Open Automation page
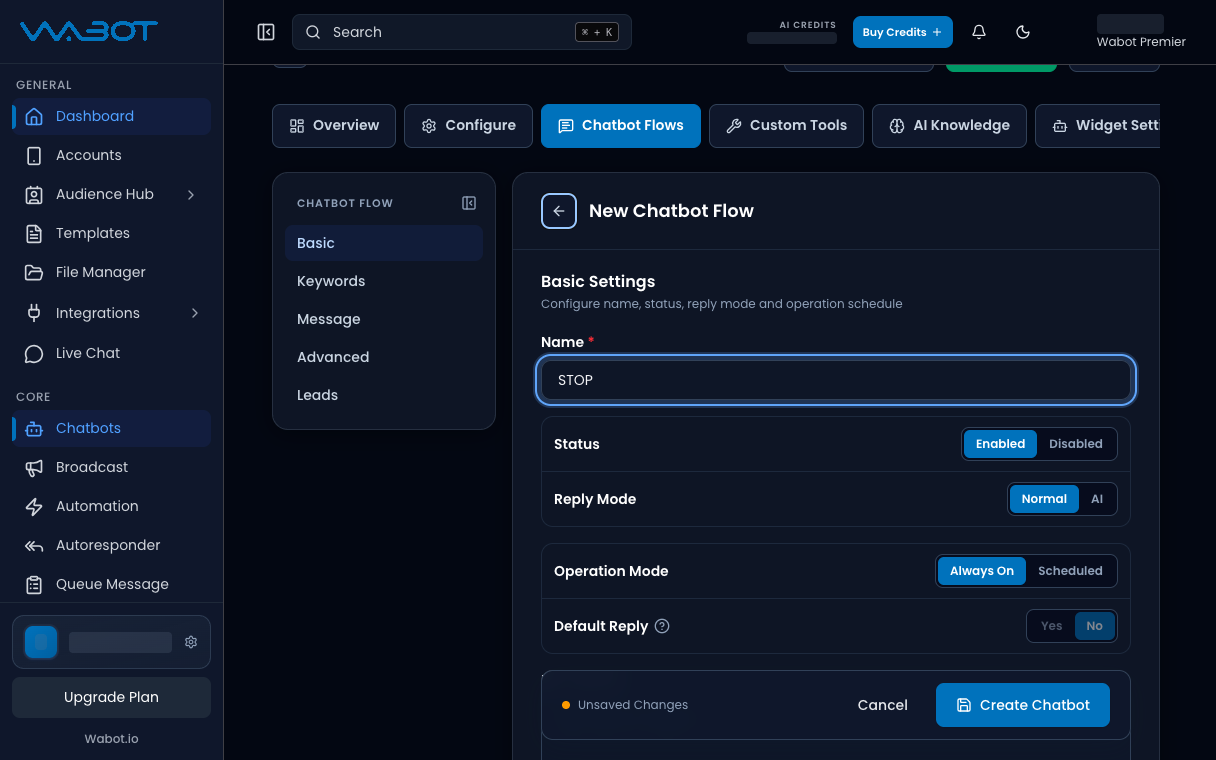1216x760 pixels. click(x=111, y=506)
